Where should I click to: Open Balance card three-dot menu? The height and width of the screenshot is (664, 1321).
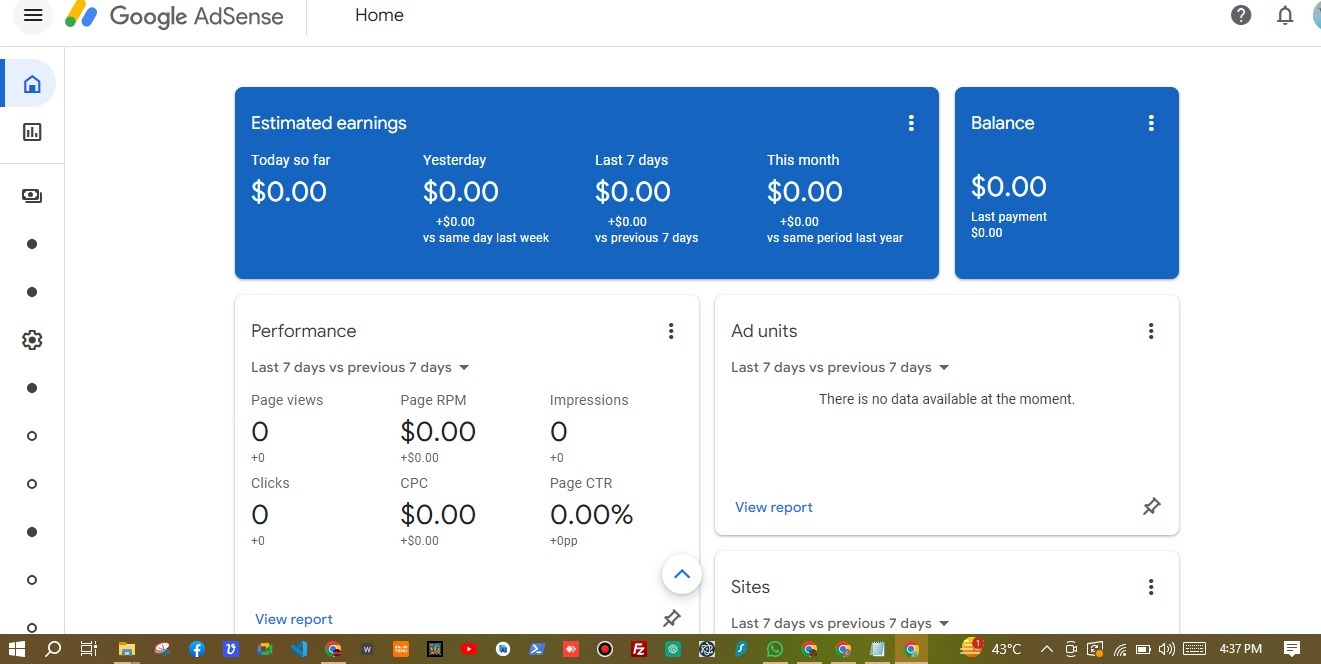click(x=1151, y=123)
